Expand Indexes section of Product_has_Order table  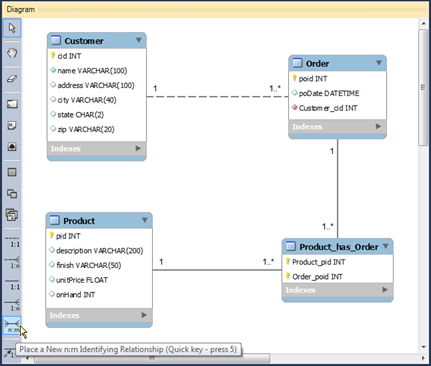(385, 290)
